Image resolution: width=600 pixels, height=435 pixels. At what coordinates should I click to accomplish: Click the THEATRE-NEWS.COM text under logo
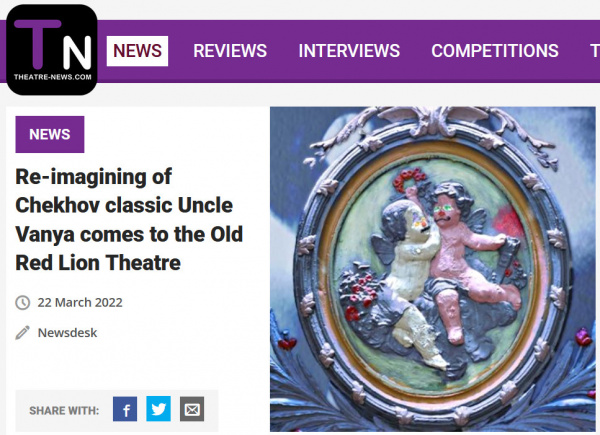[x=53, y=77]
